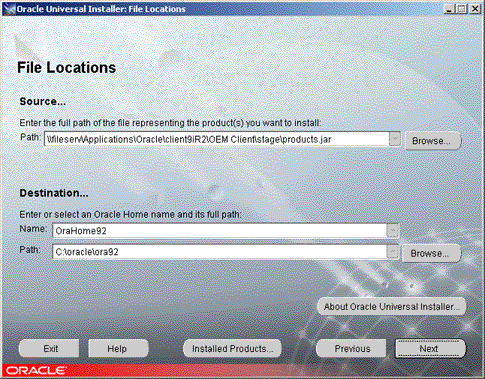This screenshot has height=379, width=485.
Task: Click the Oracle Installer title bar icon
Action: tap(9, 9)
